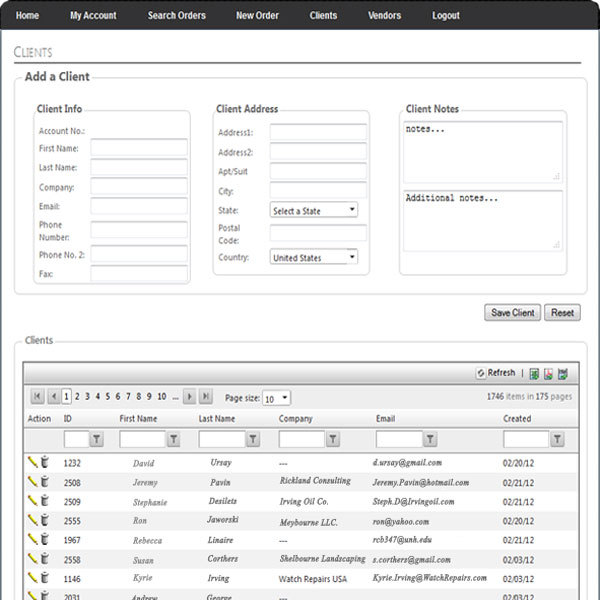Click the filter icon for Created column
The height and width of the screenshot is (600, 600).
tap(557, 439)
